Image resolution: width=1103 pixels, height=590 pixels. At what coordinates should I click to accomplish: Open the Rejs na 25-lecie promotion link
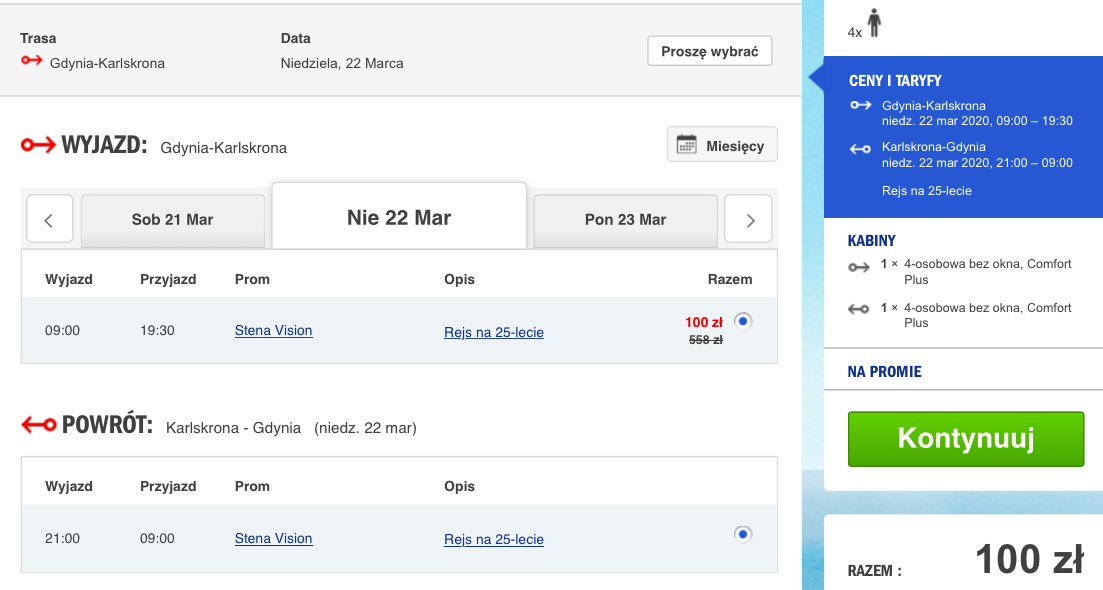coord(494,331)
